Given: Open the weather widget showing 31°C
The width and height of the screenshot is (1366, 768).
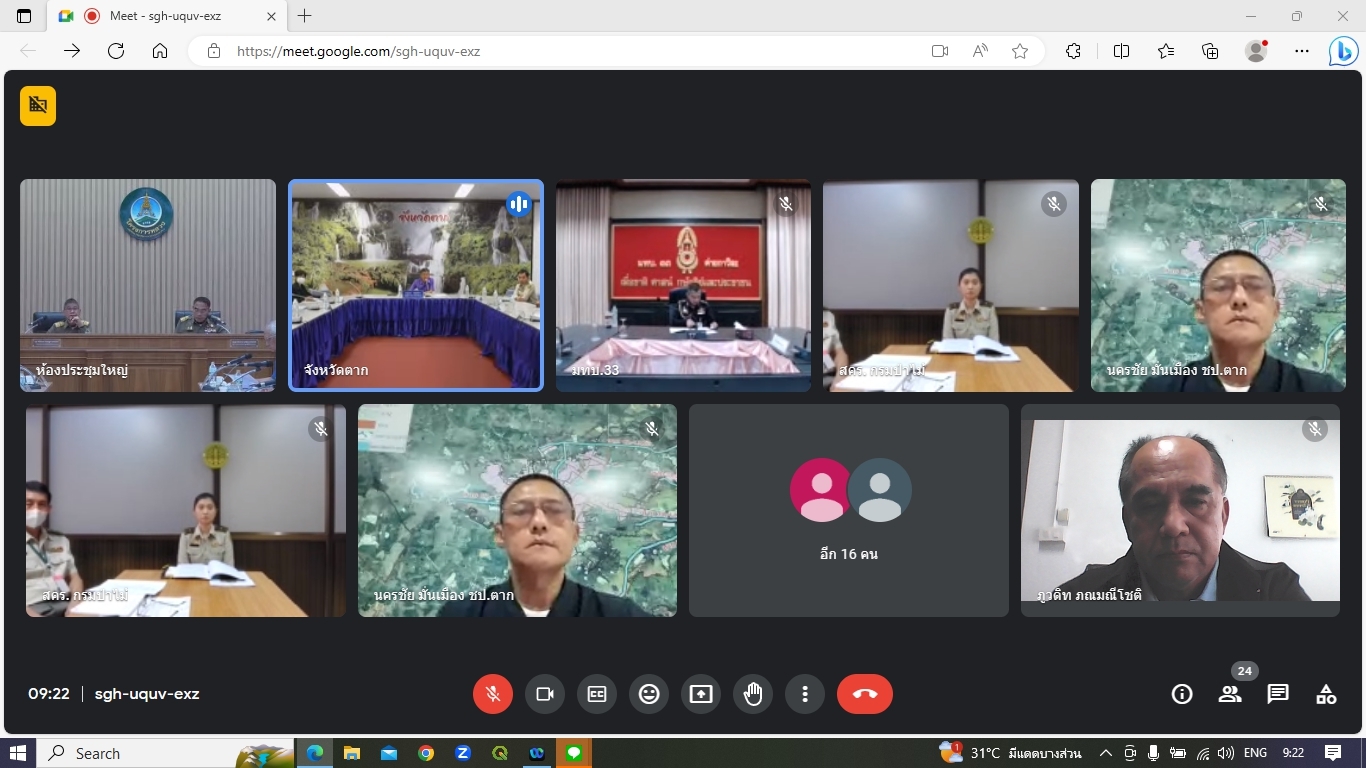Looking at the screenshot, I should pos(1011,753).
